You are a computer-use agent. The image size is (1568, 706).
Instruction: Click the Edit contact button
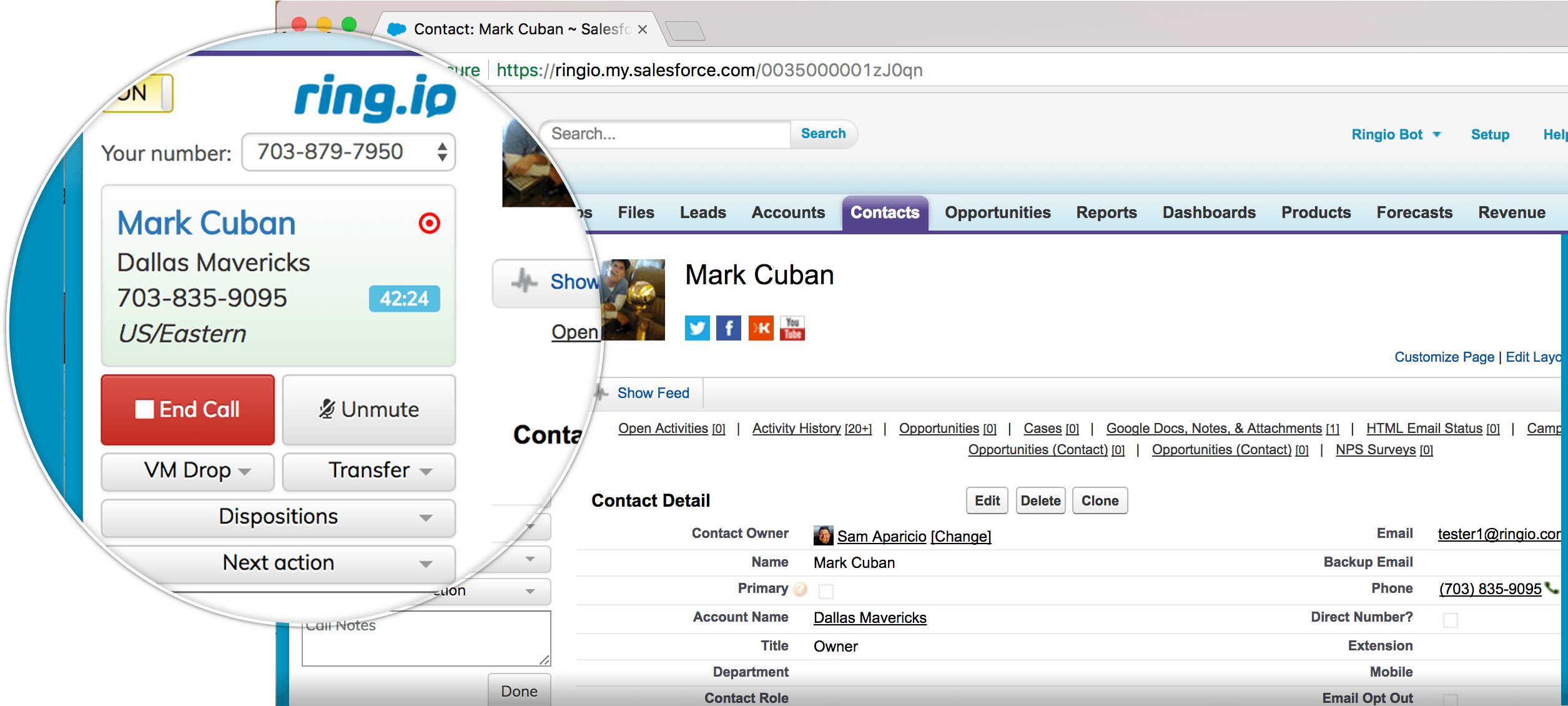coord(987,500)
